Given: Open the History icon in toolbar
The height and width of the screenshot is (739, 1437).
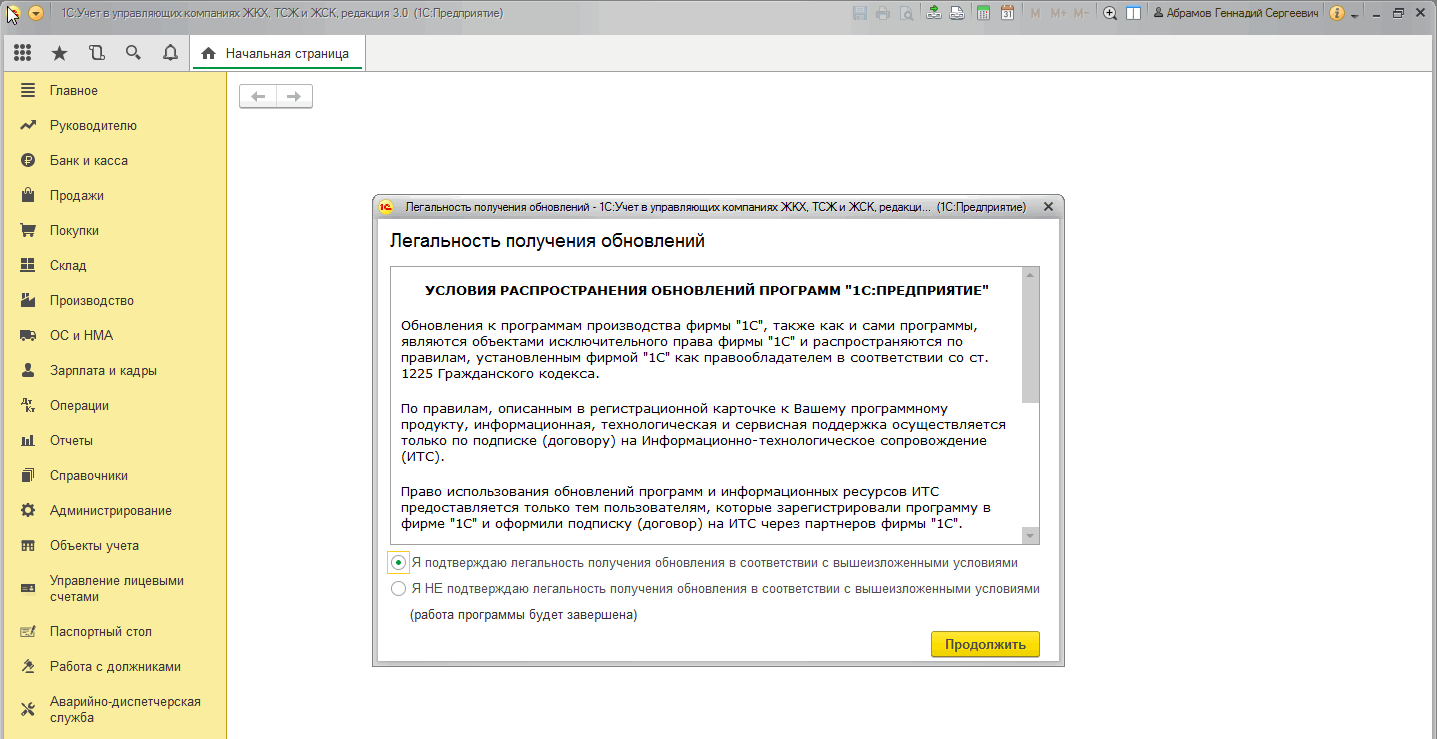Looking at the screenshot, I should [x=96, y=53].
